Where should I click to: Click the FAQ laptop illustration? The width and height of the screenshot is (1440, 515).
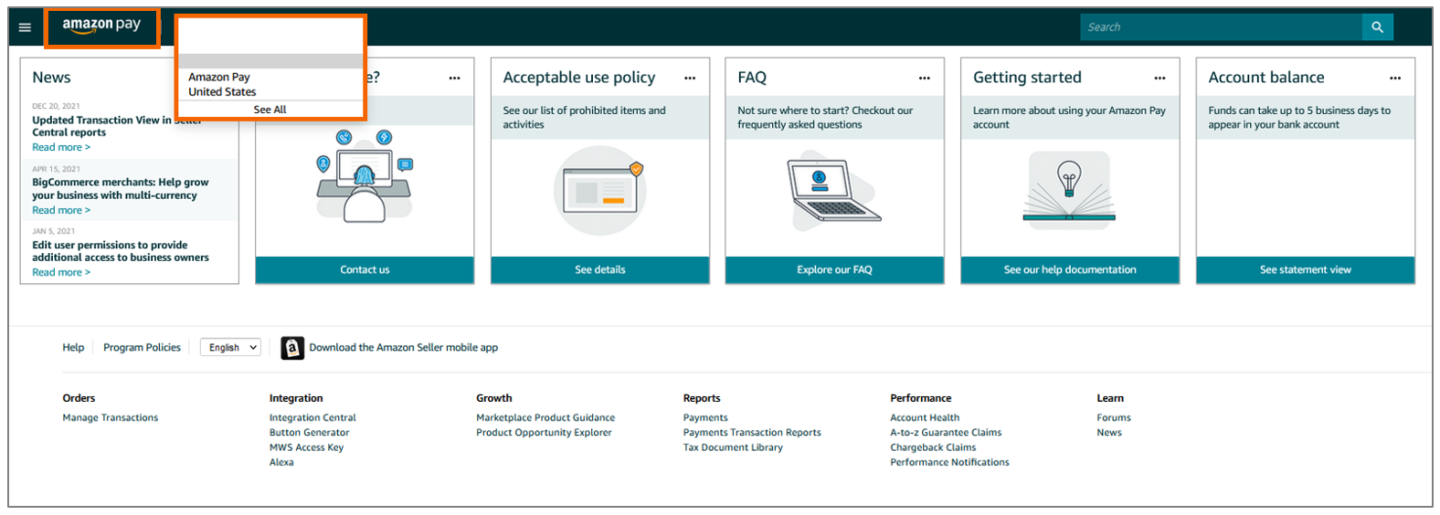(834, 190)
